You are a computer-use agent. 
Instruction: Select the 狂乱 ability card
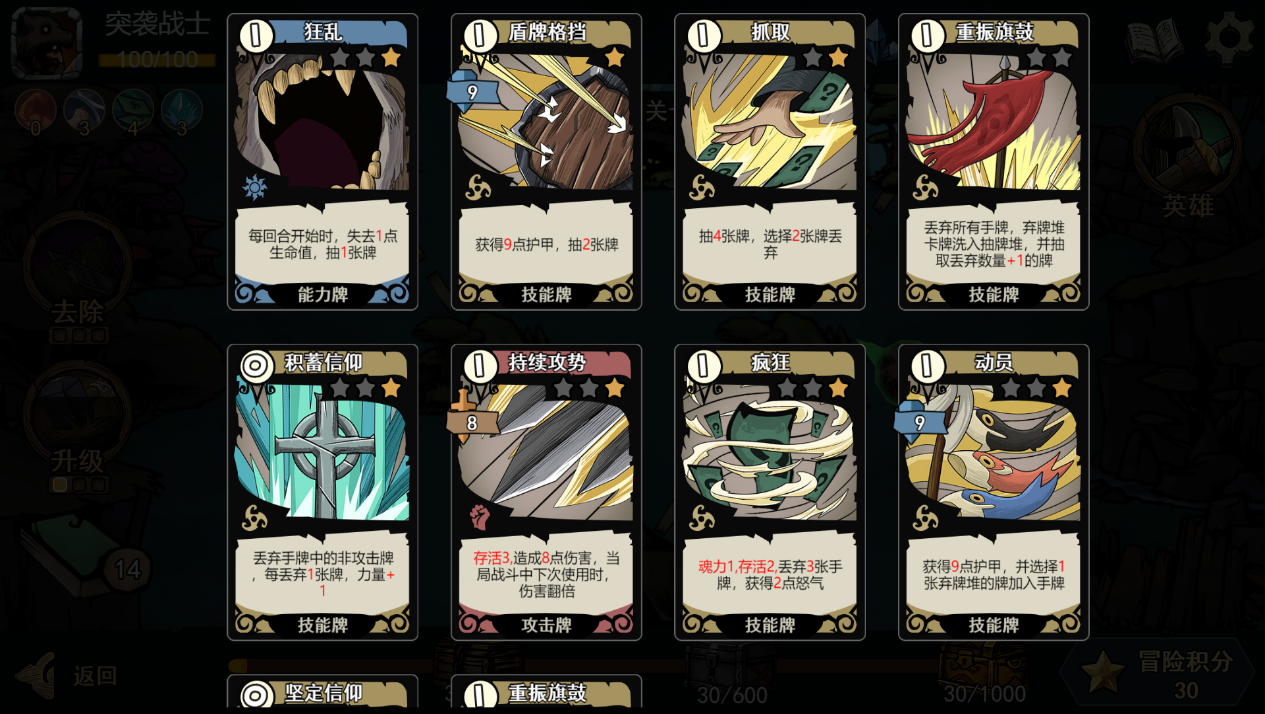[322, 162]
